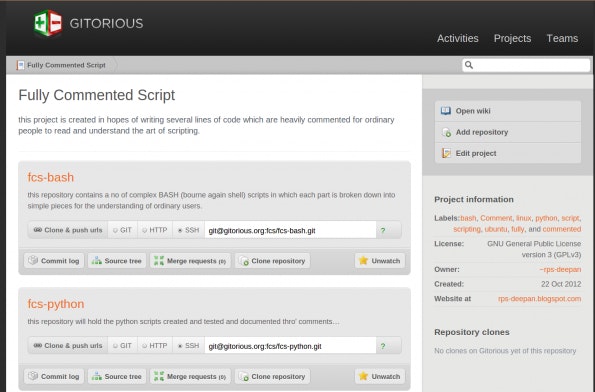The image size is (595, 392).
Task: Click fcs-python Clone repository icon
Action: click(x=244, y=376)
